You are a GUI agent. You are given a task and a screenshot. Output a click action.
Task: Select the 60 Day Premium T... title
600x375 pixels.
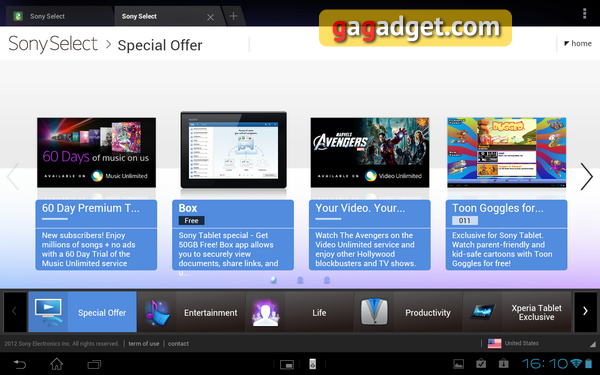pyautogui.click(x=91, y=208)
